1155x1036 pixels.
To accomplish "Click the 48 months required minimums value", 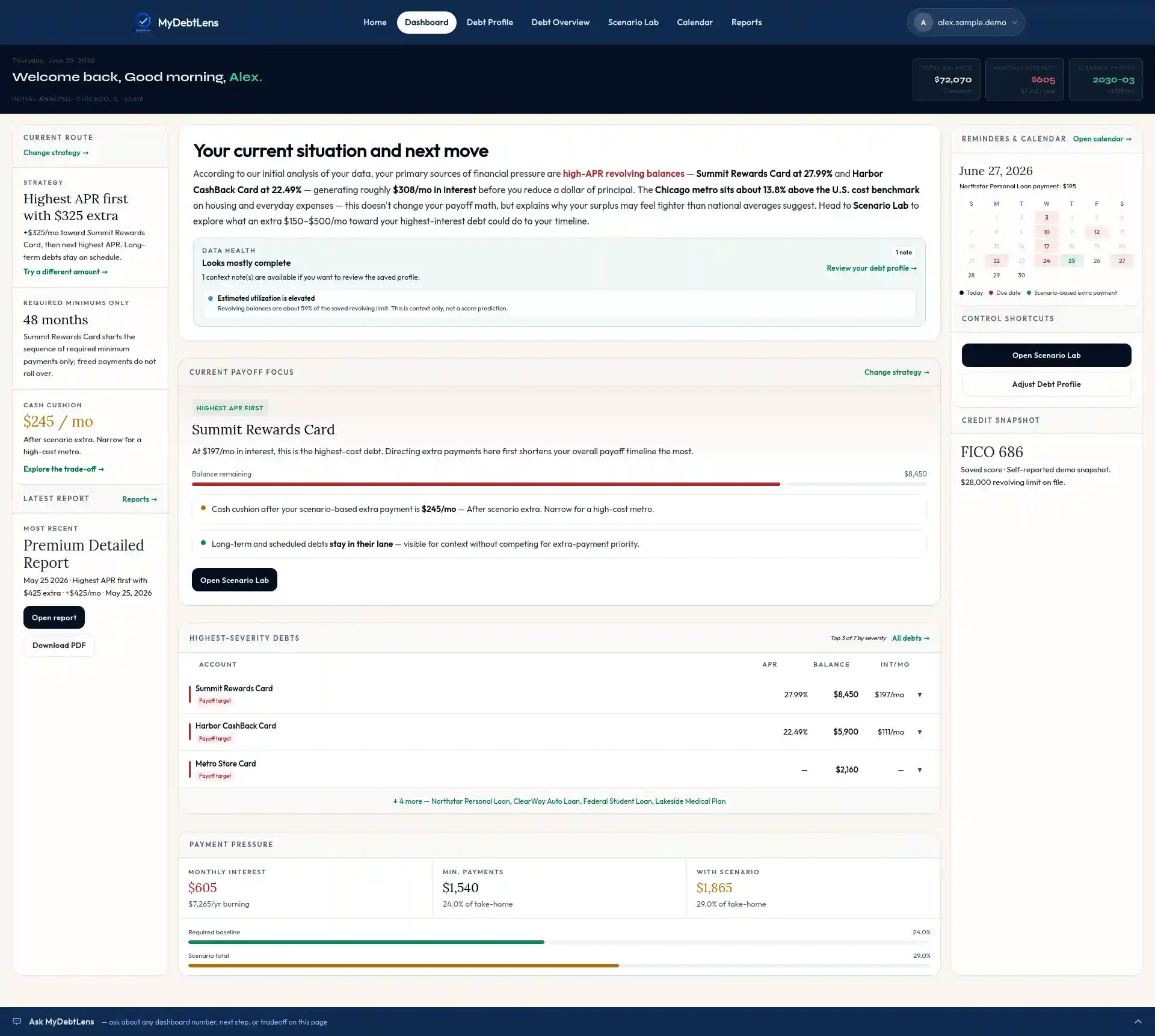I will [x=55, y=319].
